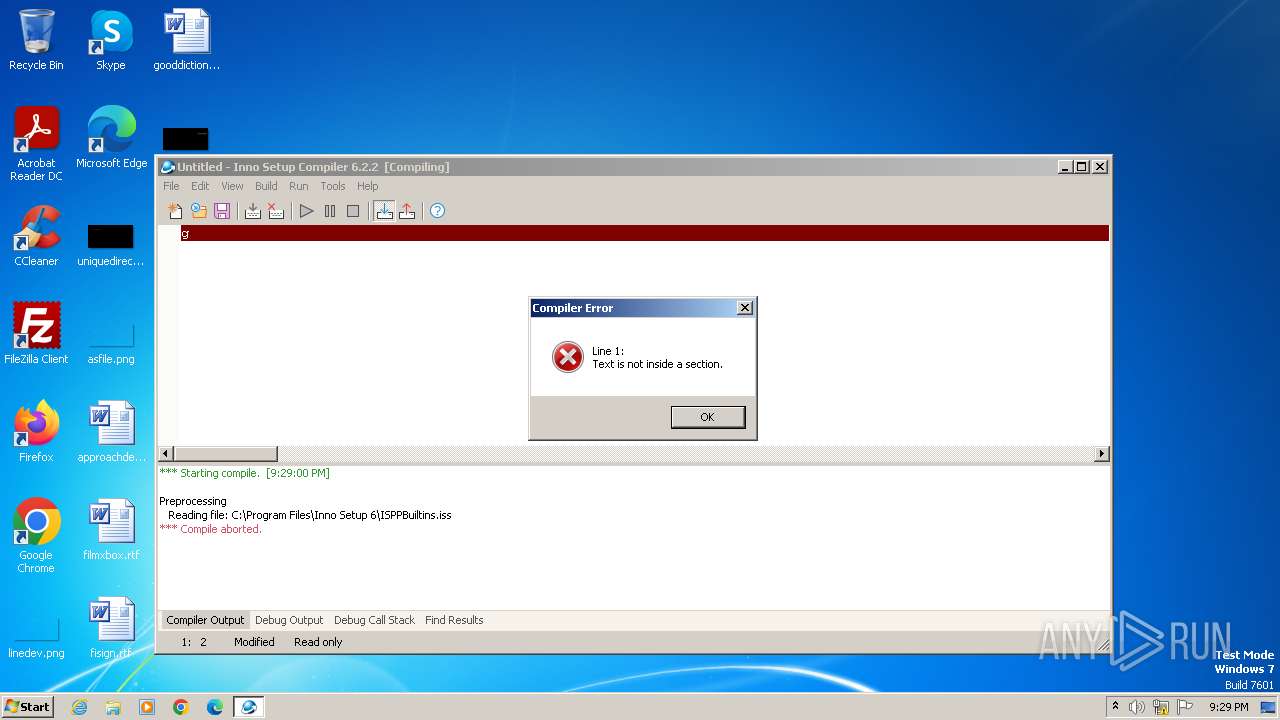Select the linedev.png desktop file
Screen dimensions: 1280x720
tap(36, 640)
